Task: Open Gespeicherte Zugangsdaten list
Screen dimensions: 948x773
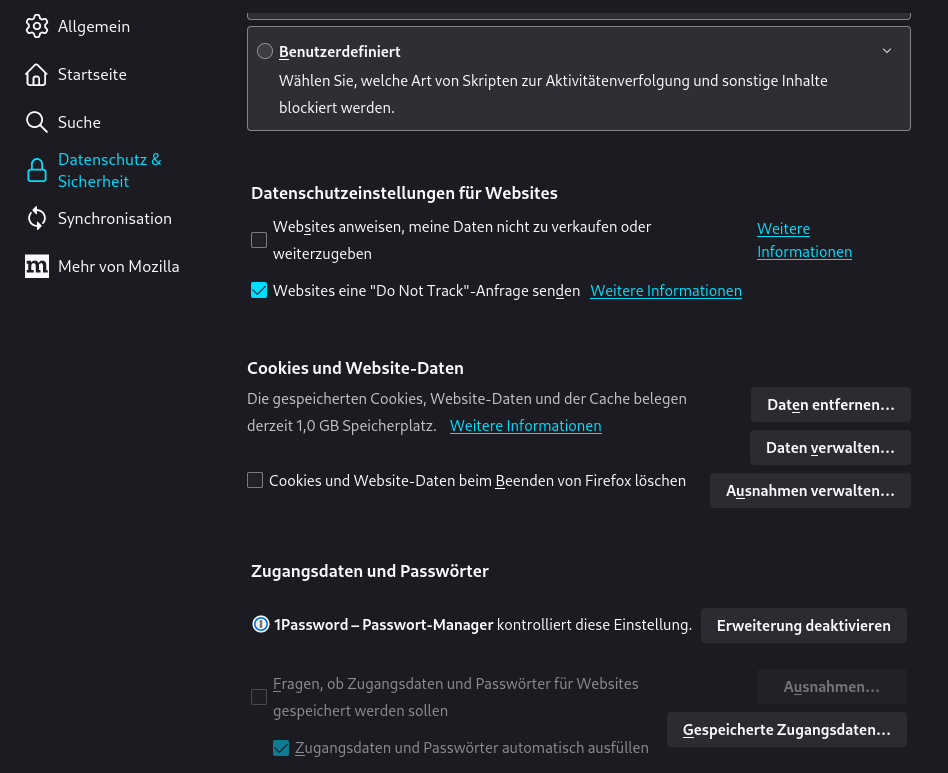Action: tap(786, 730)
